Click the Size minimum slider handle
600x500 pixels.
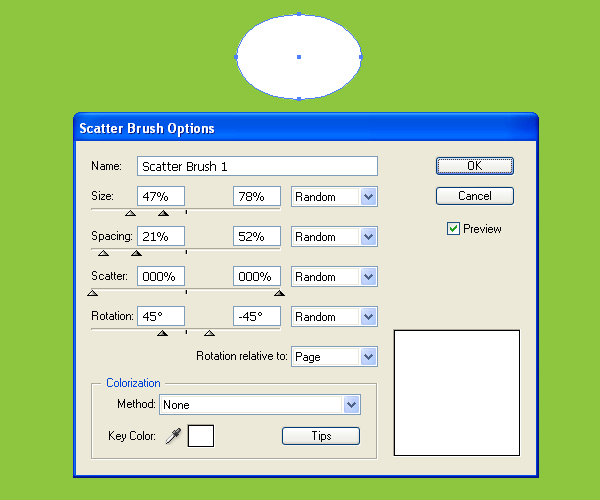point(130,213)
